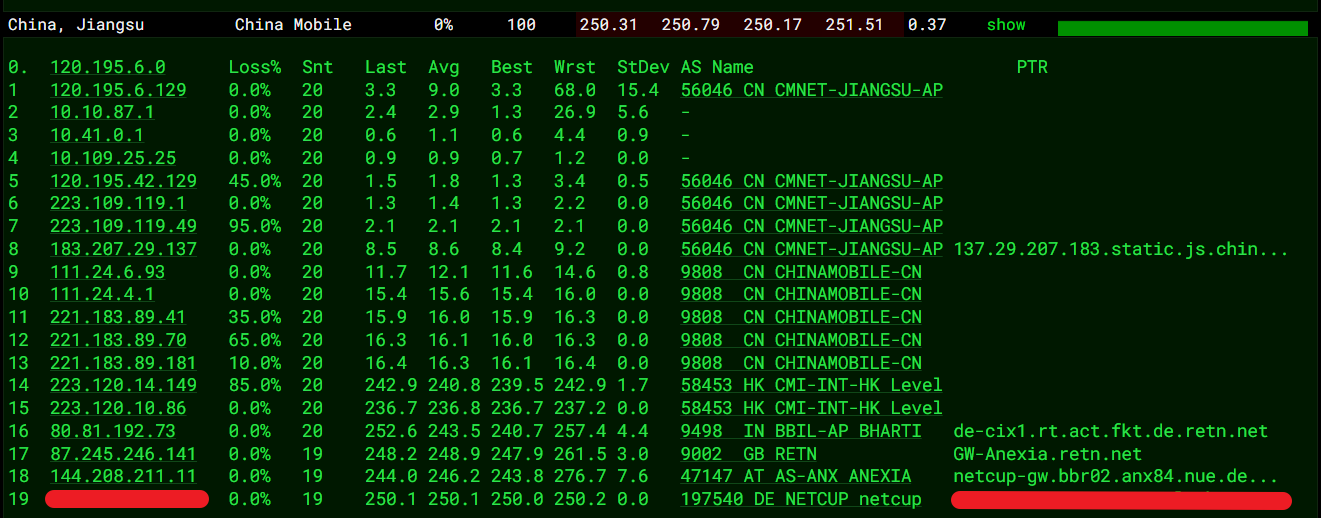The width and height of the screenshot is (1321, 518).
Task: Open IP link 223.120.14.149
Action: pyautogui.click(x=123, y=385)
